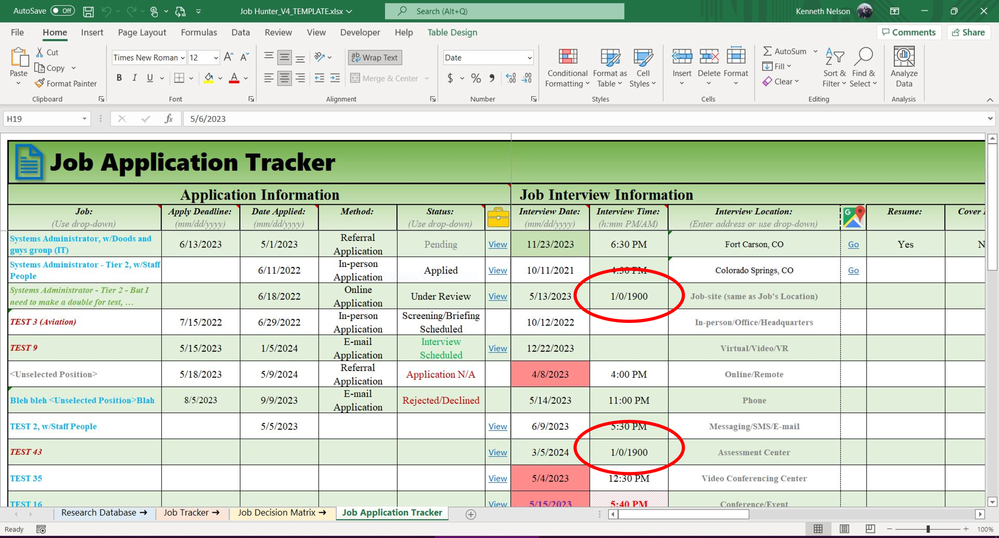This screenshot has height=538, width=999.
Task: Expand the formula bar
Action: click(x=990, y=119)
